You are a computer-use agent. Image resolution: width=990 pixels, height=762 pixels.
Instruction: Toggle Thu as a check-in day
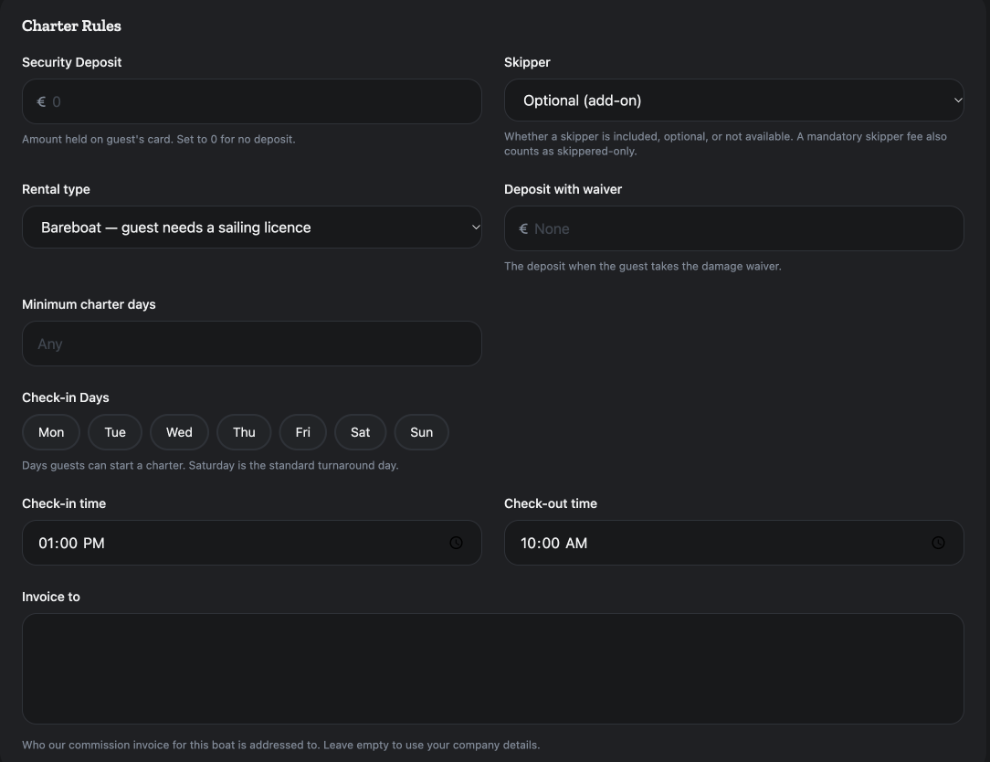(244, 432)
